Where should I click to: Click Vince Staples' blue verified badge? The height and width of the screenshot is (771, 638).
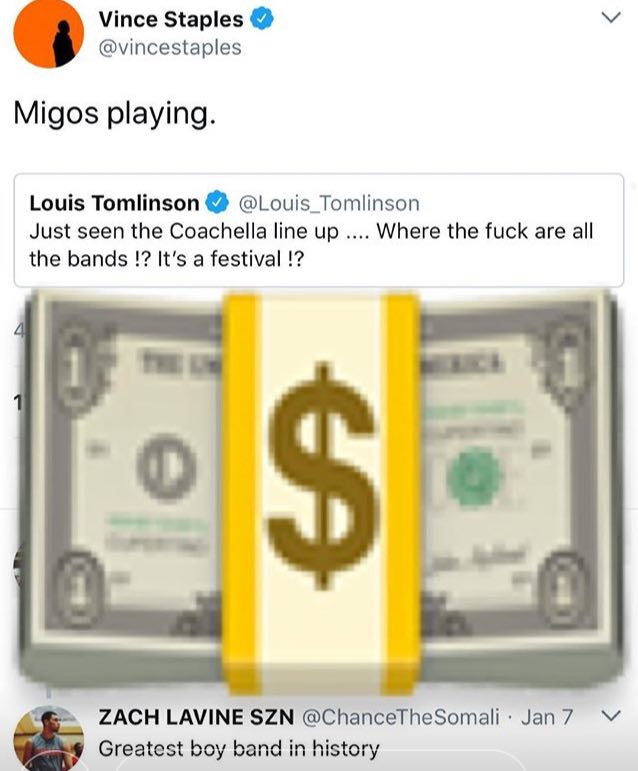click(x=262, y=20)
